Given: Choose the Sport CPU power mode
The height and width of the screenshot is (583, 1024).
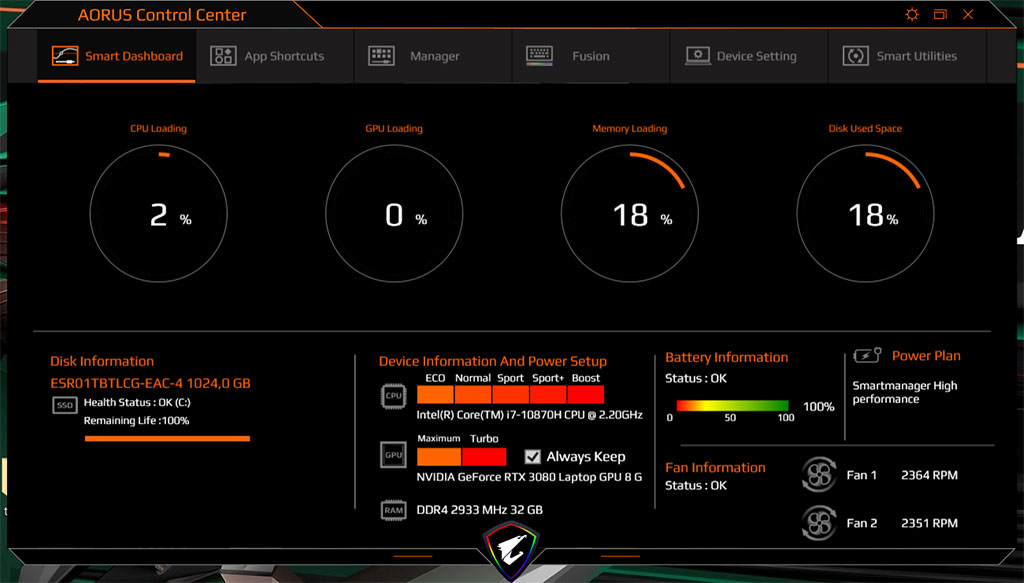Looking at the screenshot, I should coord(510,394).
